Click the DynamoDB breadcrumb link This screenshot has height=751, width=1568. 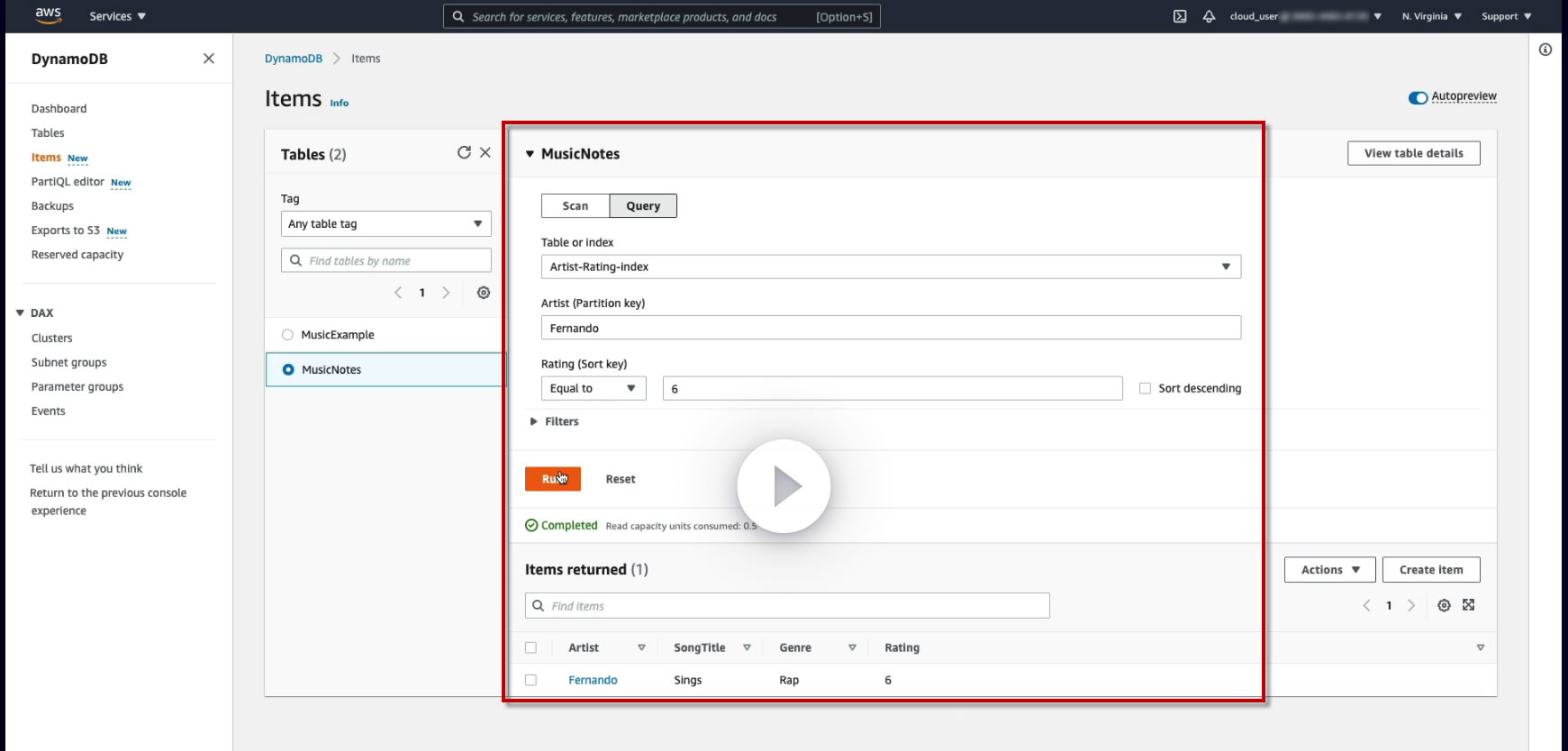tap(294, 59)
